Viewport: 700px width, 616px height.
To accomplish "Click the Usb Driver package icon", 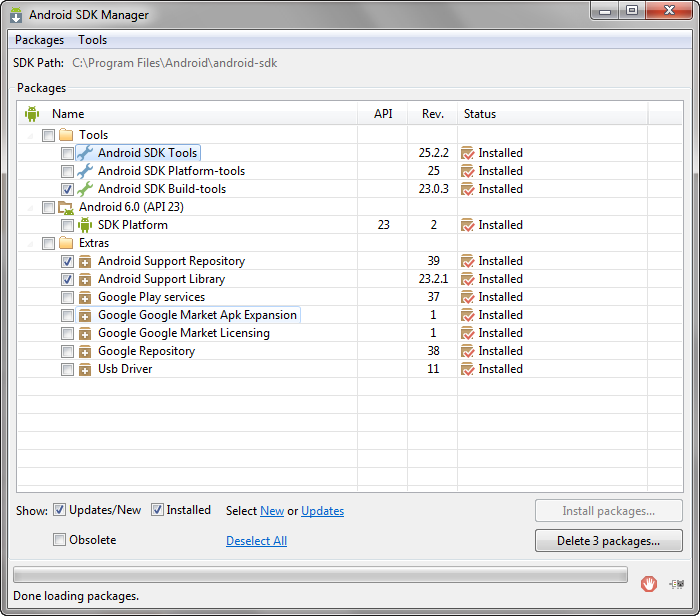I will coord(85,369).
